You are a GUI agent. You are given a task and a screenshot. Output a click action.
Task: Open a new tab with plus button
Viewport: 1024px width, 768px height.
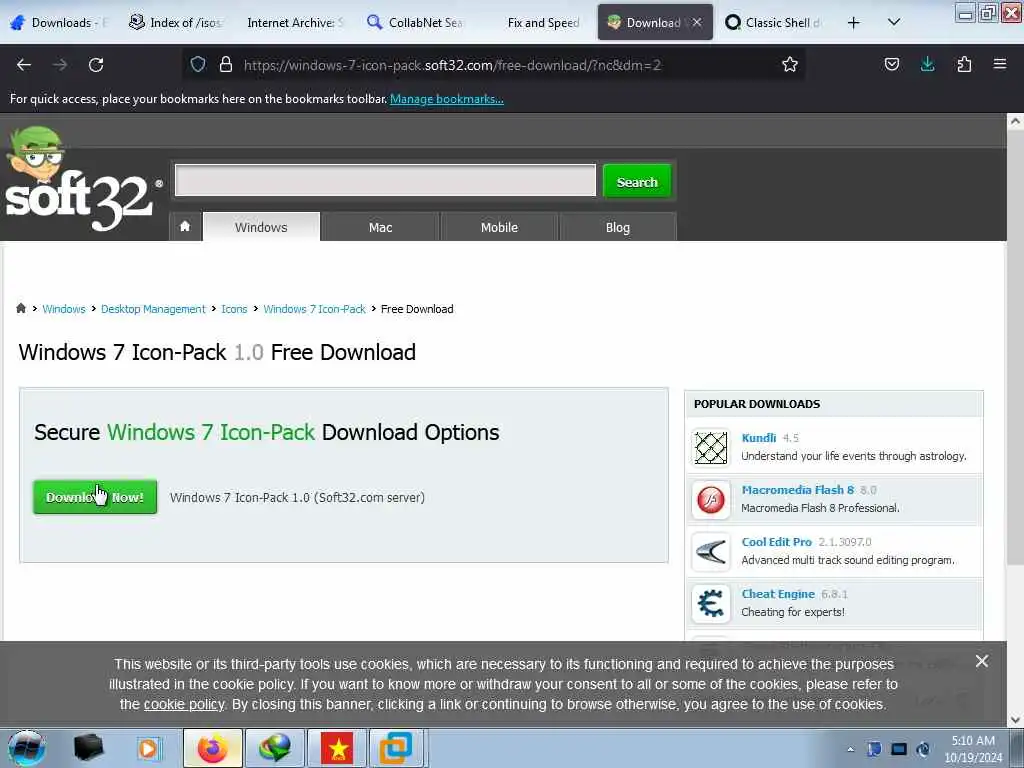[853, 23]
